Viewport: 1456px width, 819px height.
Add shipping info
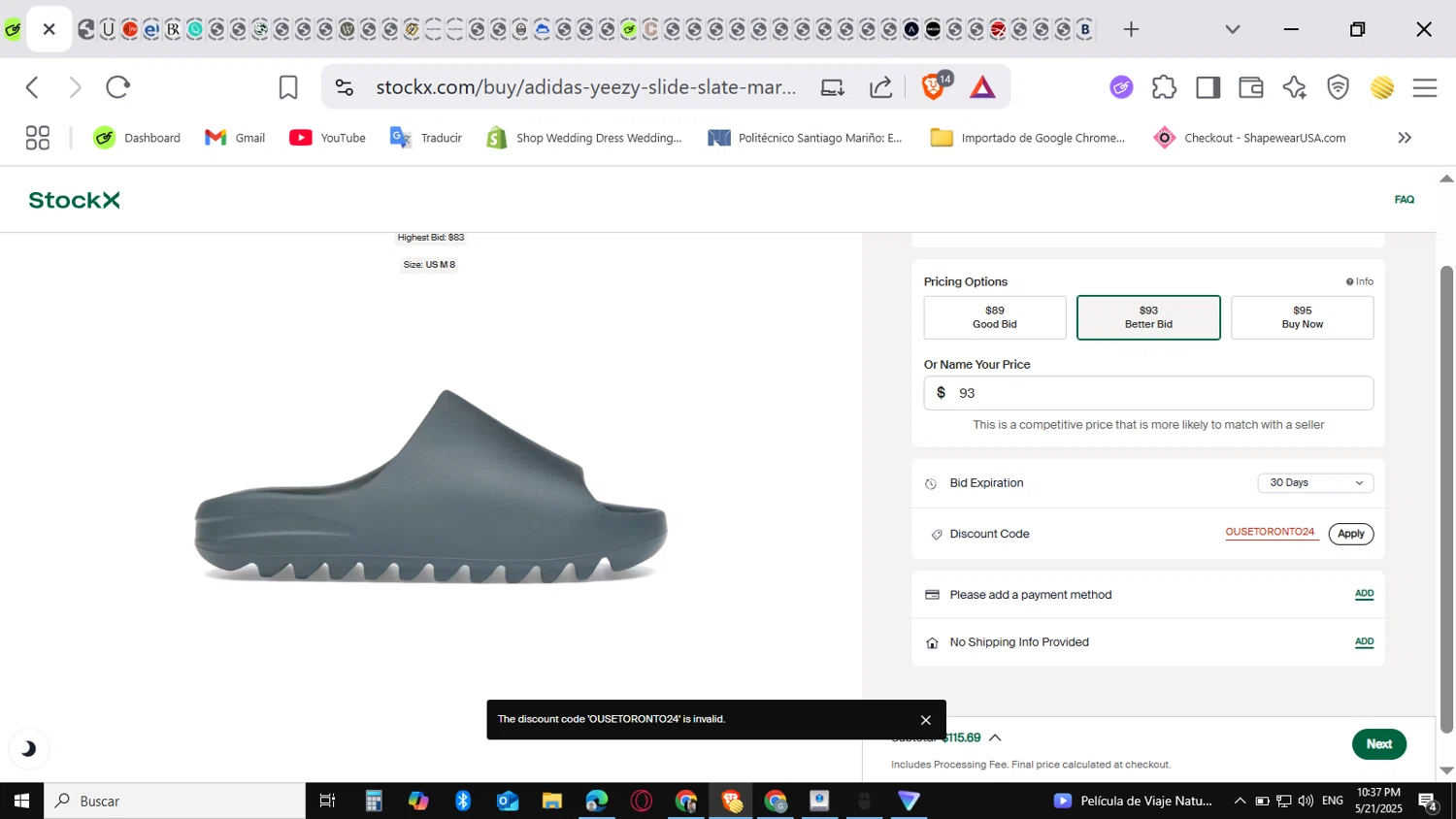pyautogui.click(x=1364, y=641)
